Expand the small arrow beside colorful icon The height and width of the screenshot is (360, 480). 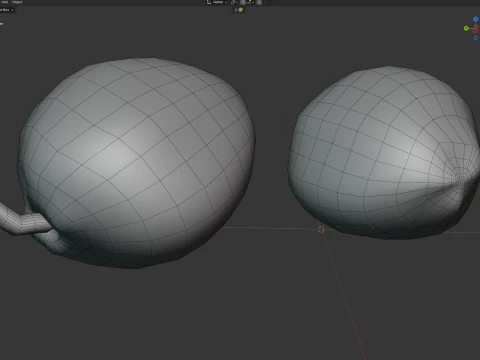pos(236,10)
